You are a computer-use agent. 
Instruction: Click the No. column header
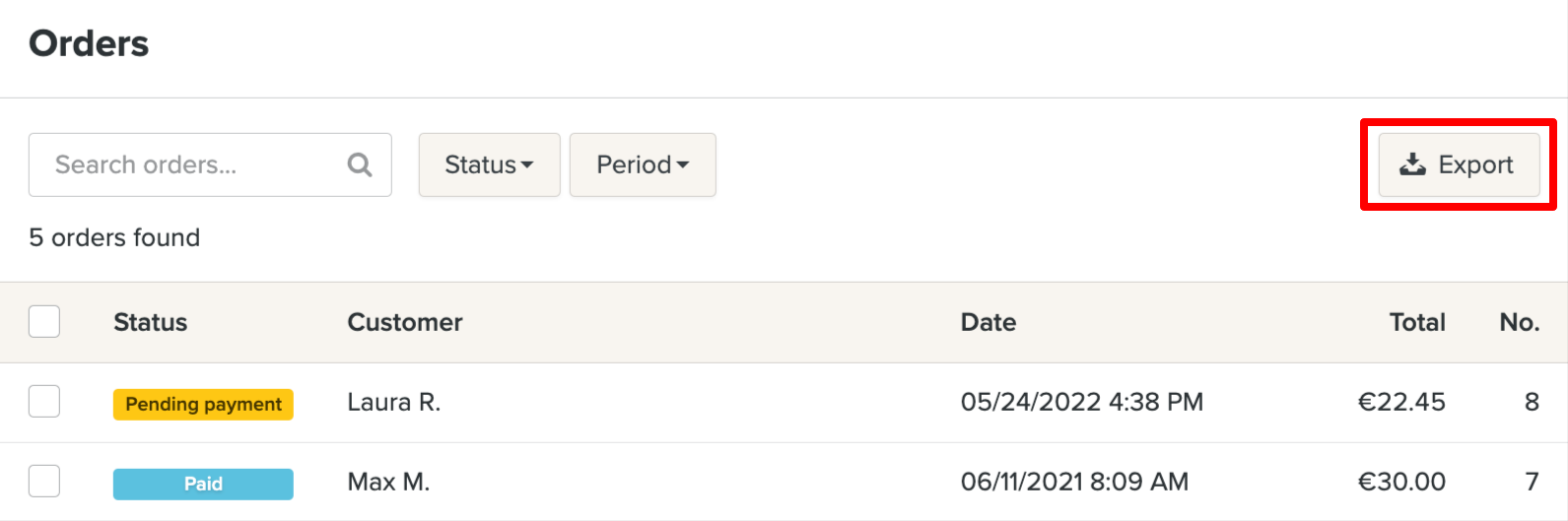click(x=1519, y=322)
